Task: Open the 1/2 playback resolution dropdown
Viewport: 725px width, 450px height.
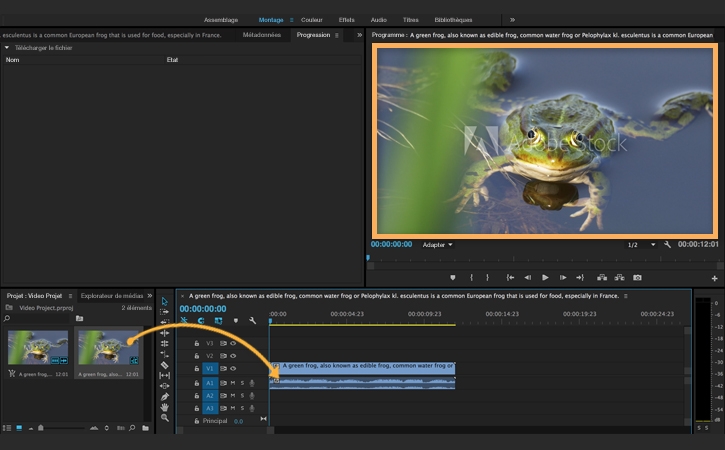Action: coord(641,244)
